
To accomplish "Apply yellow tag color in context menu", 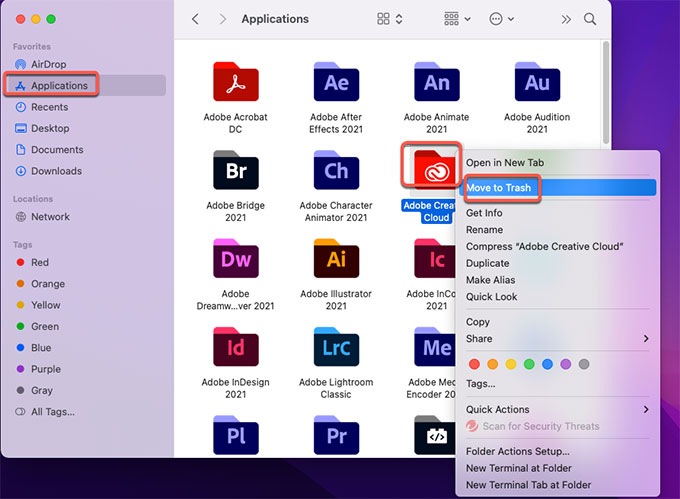I will pos(511,364).
